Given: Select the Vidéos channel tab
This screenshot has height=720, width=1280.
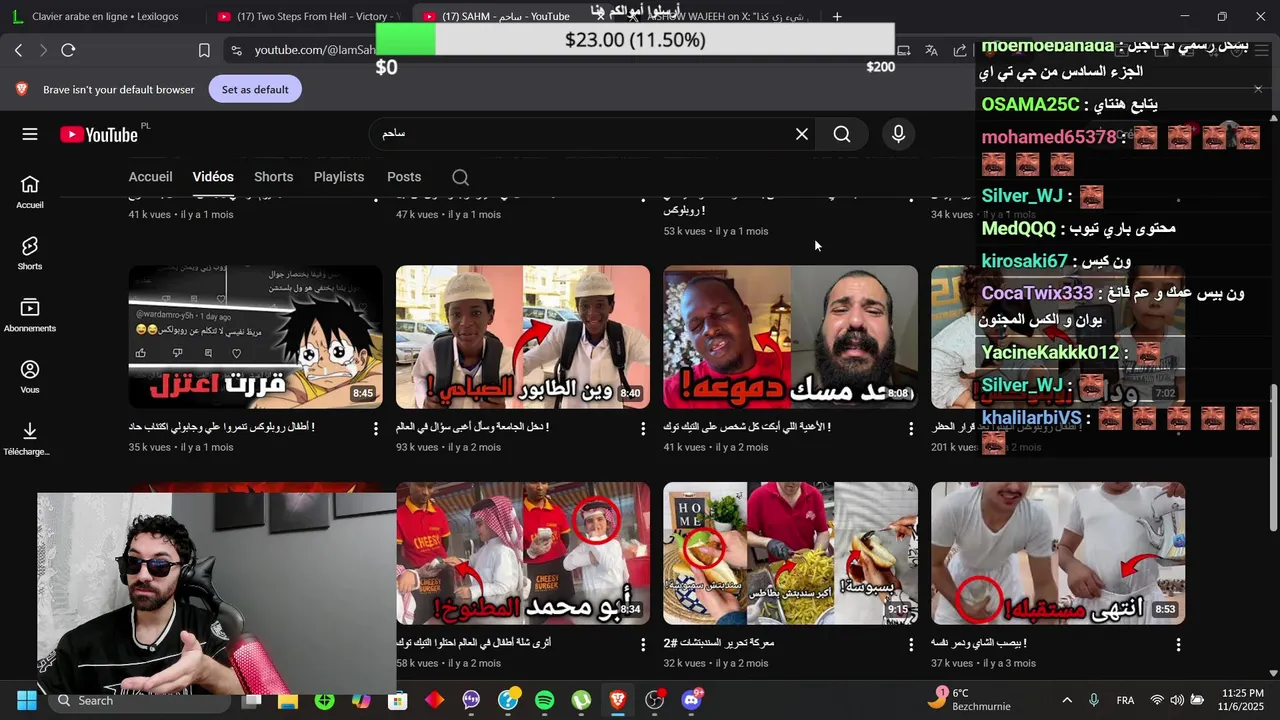Looking at the screenshot, I should pyautogui.click(x=213, y=177).
